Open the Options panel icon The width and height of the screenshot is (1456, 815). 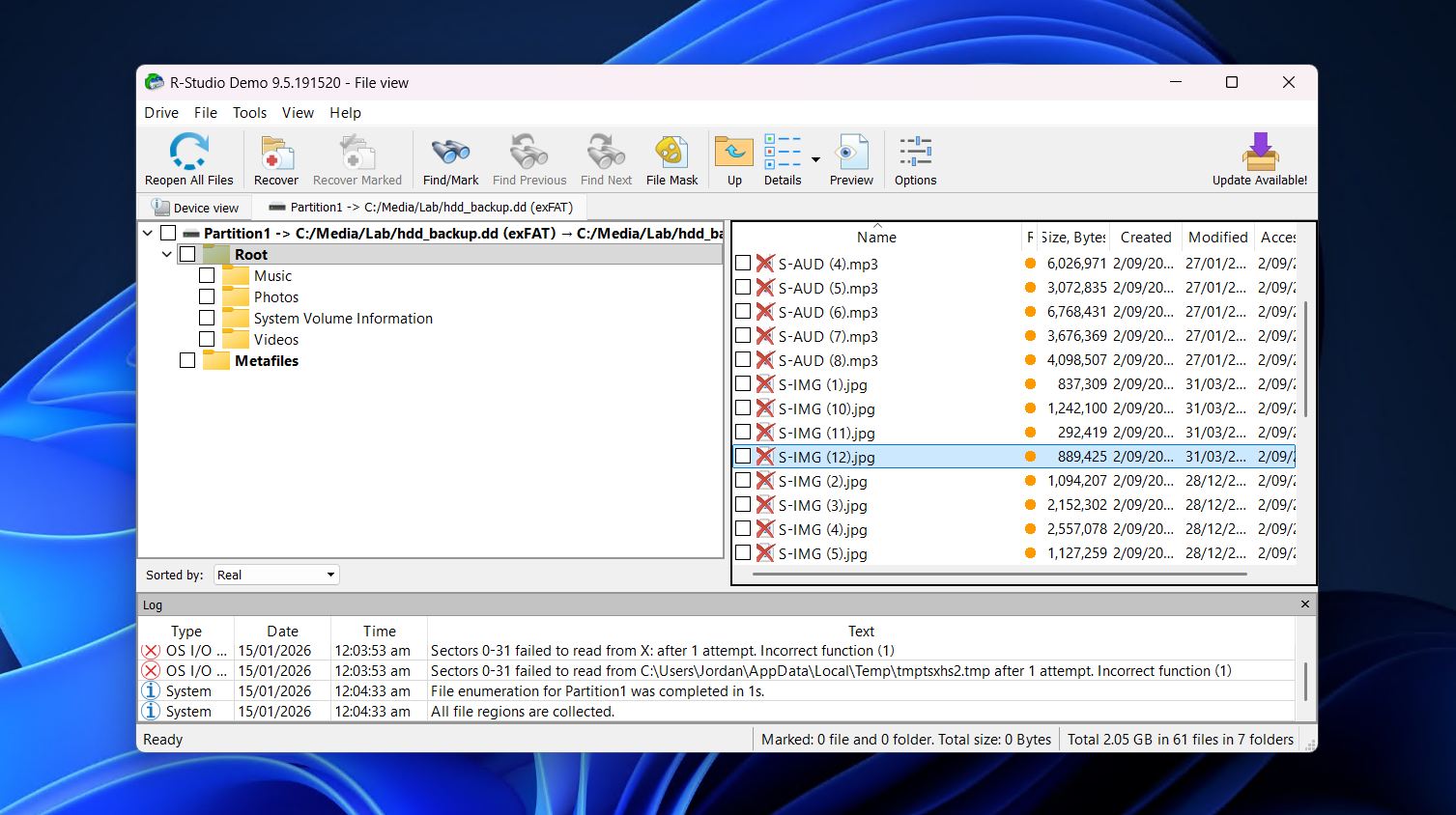point(914,153)
